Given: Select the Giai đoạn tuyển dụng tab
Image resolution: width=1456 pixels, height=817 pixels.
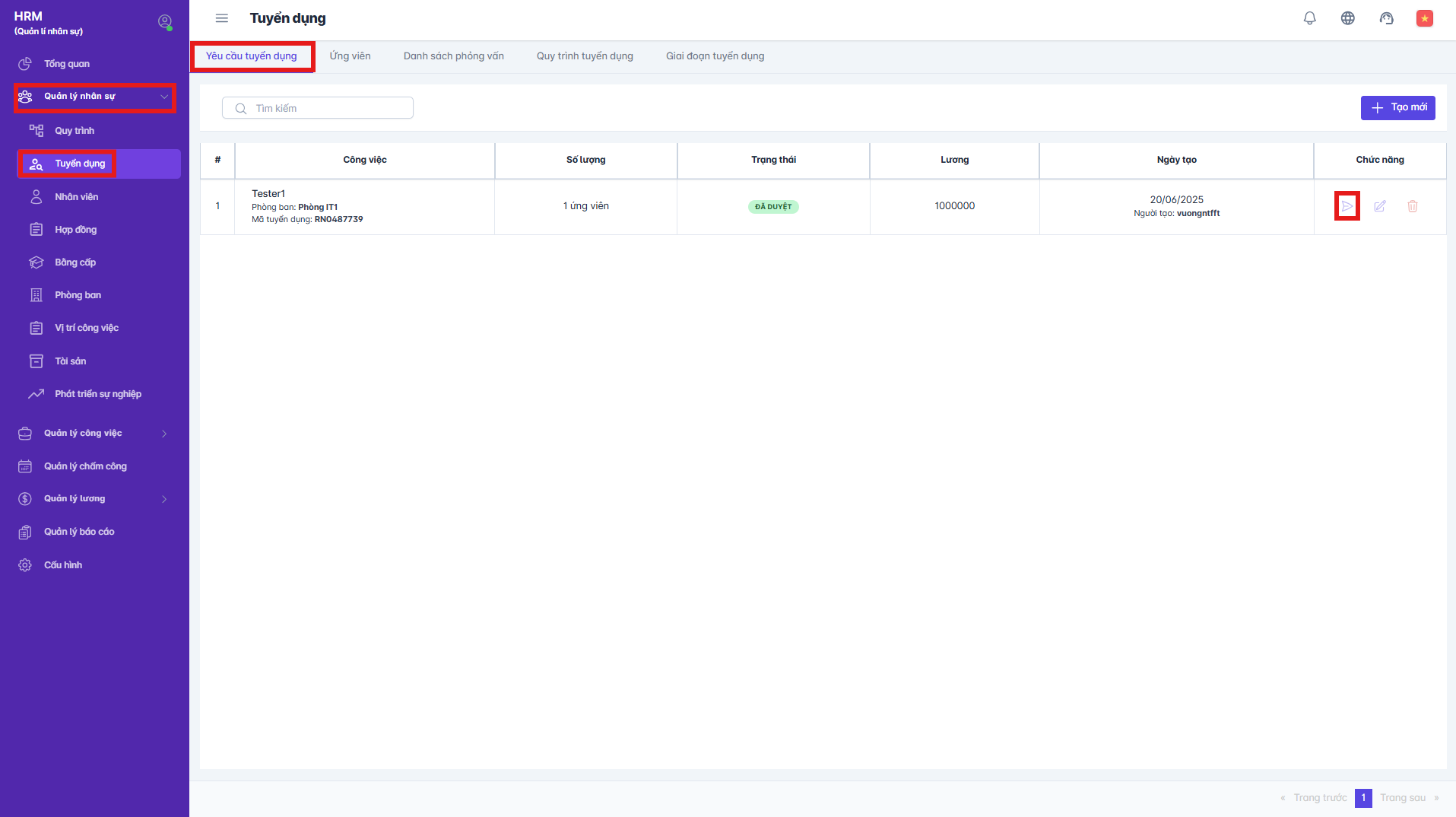Looking at the screenshot, I should pyautogui.click(x=715, y=56).
